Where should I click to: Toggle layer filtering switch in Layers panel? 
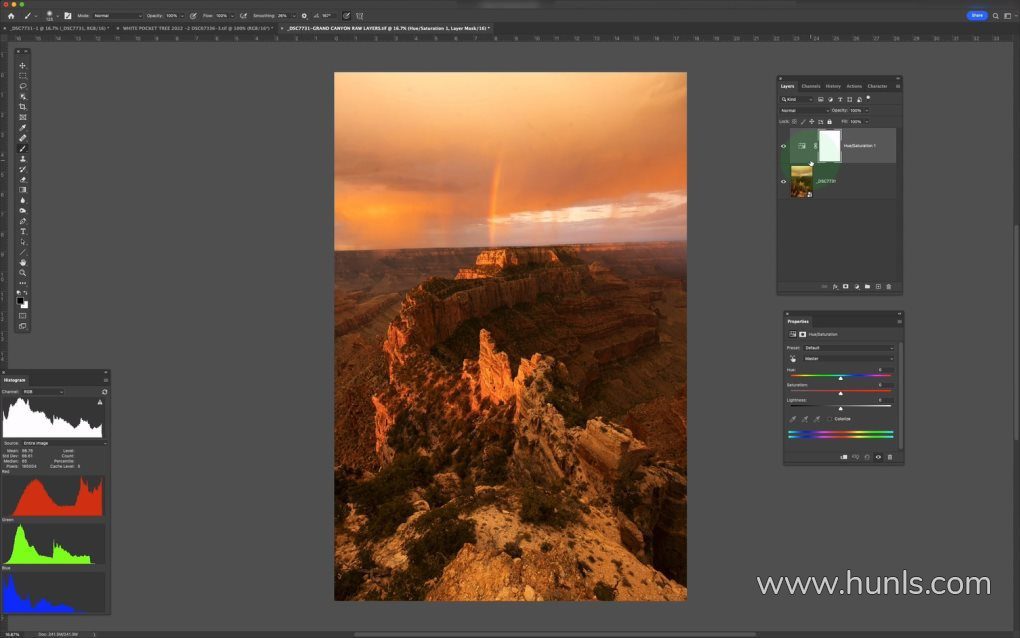click(x=868, y=99)
